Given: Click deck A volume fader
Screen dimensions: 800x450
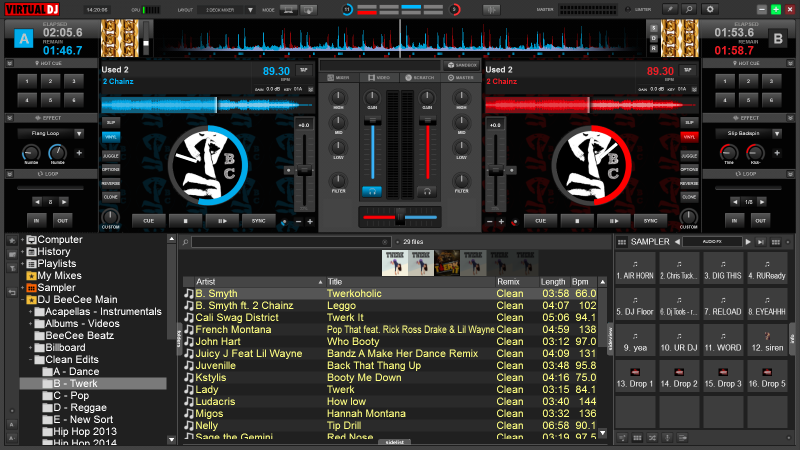Looking at the screenshot, I should coord(372,121).
